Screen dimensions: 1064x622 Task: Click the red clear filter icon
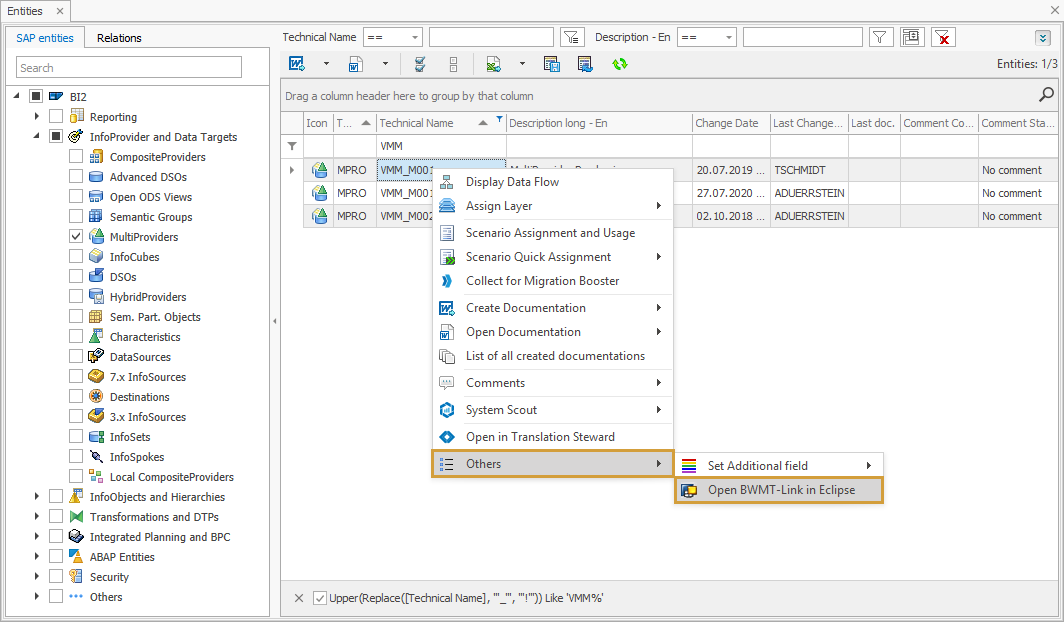point(942,37)
